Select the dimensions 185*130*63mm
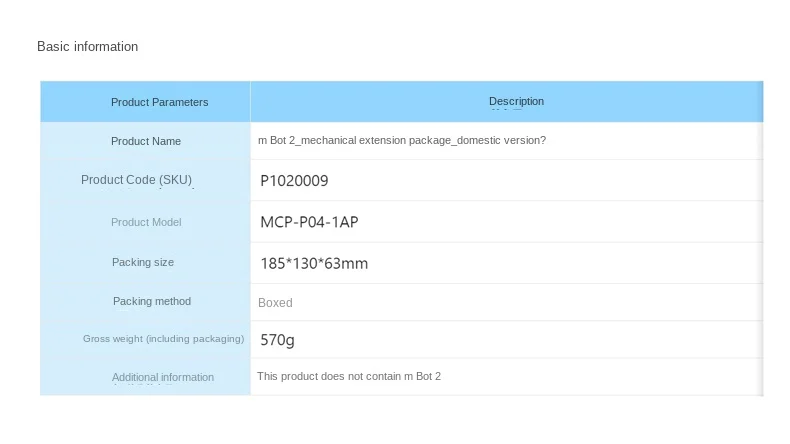 click(314, 264)
